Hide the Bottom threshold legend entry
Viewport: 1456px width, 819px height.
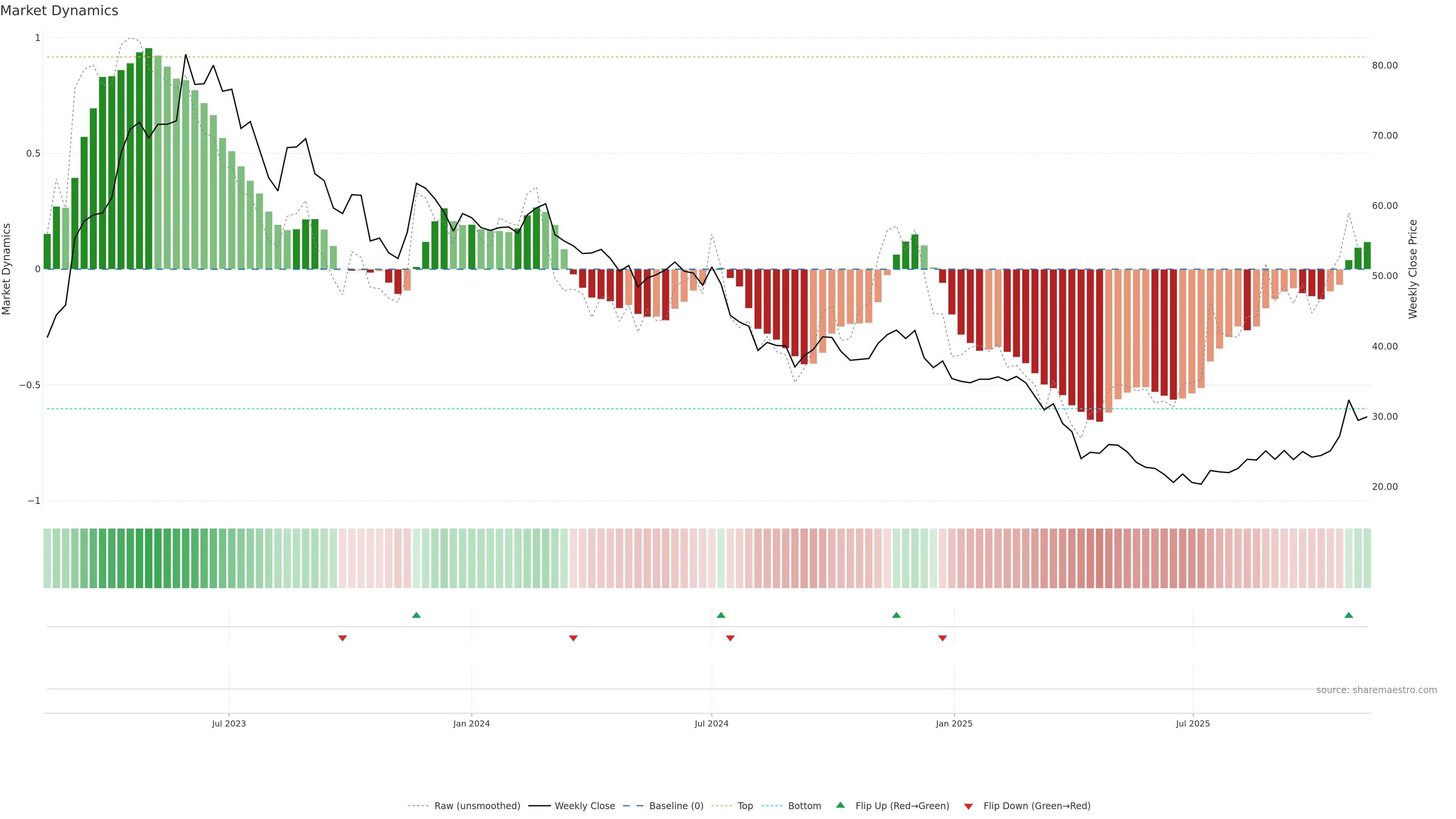click(804, 806)
